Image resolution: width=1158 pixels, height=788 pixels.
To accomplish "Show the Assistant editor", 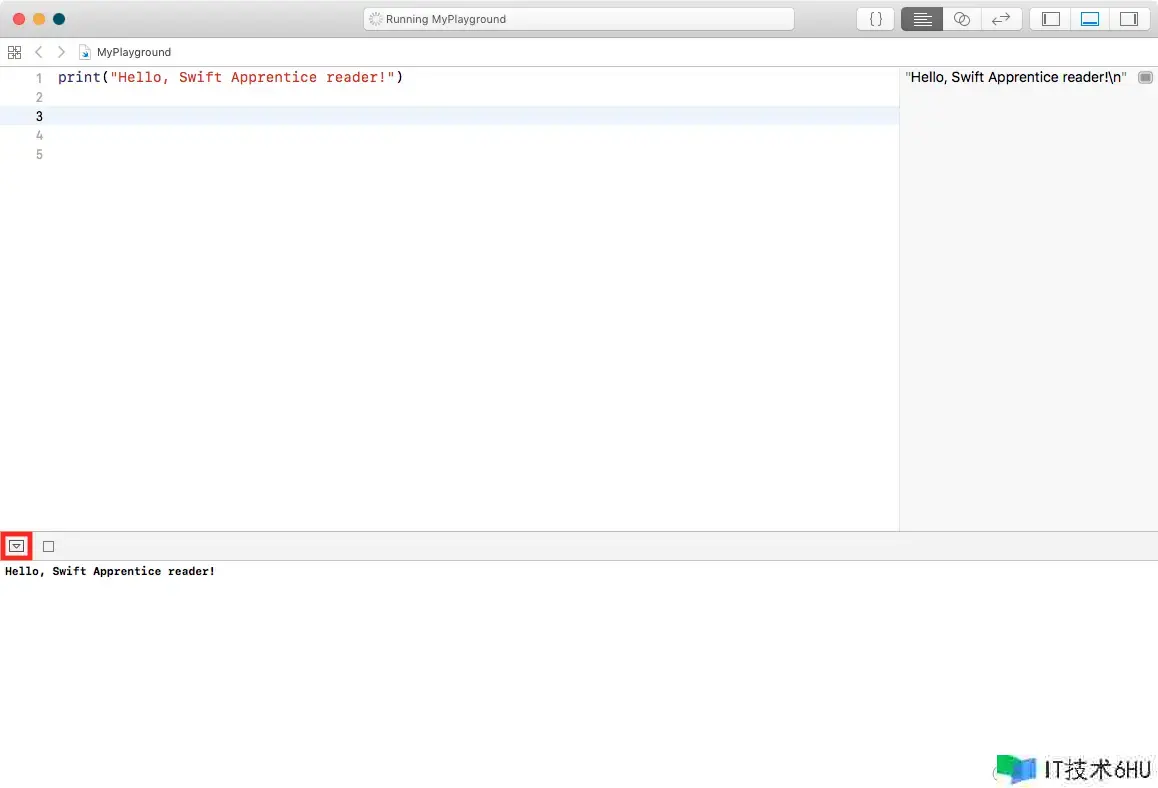I will click(x=962, y=19).
